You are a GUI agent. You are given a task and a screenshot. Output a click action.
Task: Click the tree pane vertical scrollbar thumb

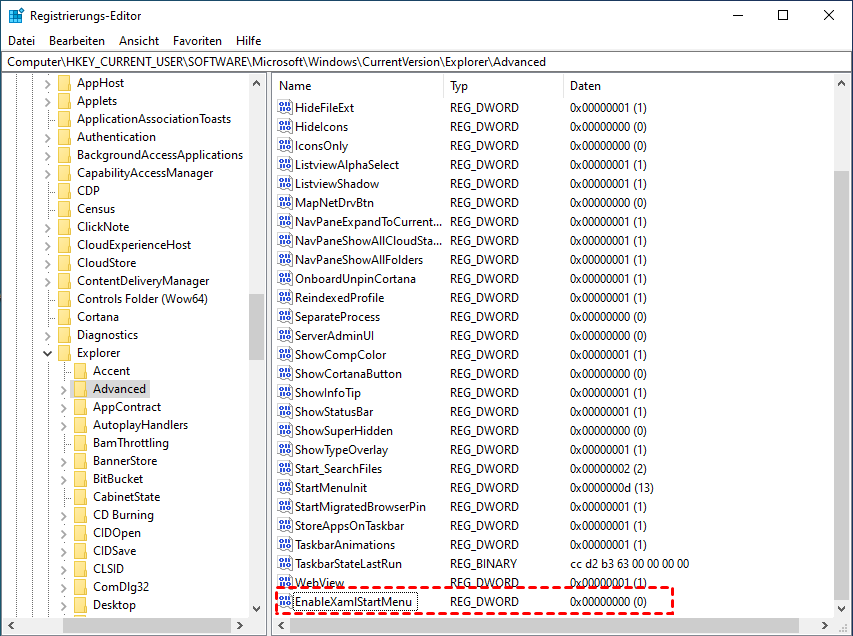(x=256, y=327)
